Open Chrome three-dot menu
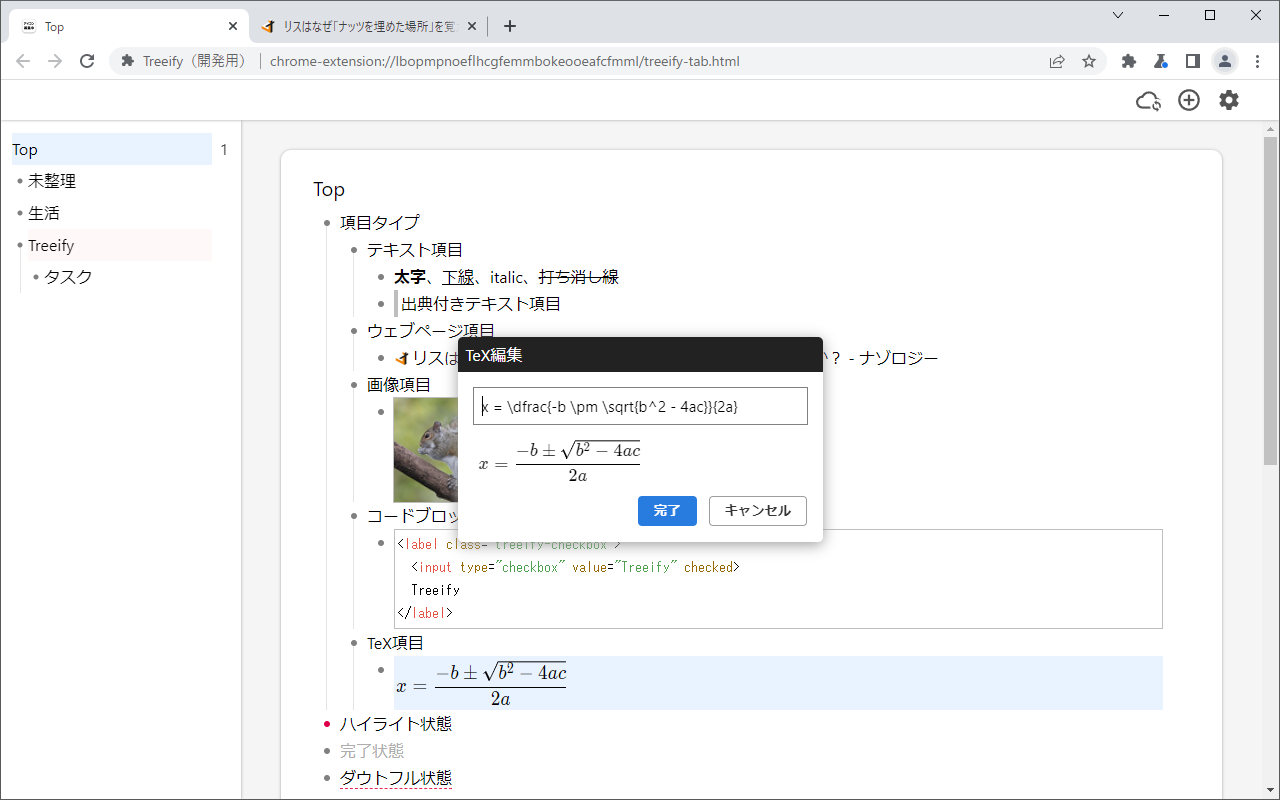Viewport: 1280px width, 800px height. (1257, 61)
